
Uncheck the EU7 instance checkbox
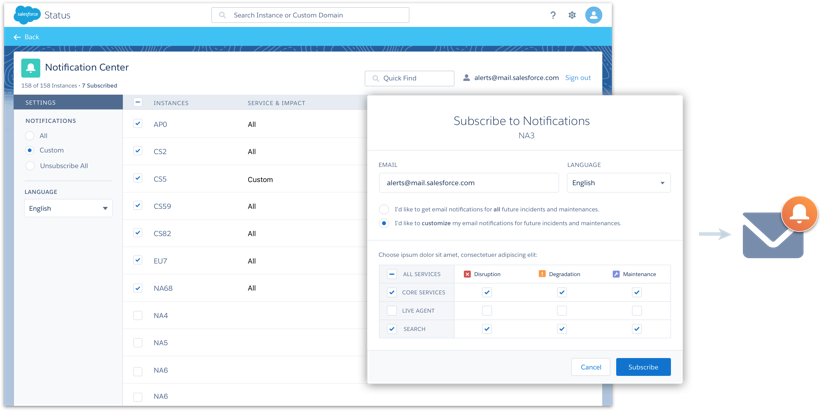tap(138, 260)
